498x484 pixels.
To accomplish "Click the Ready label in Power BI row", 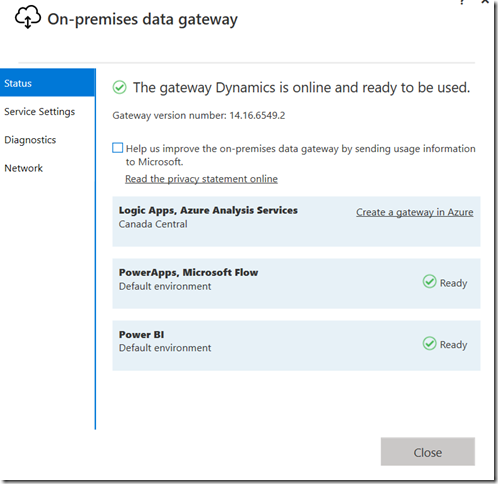I will tap(453, 345).
